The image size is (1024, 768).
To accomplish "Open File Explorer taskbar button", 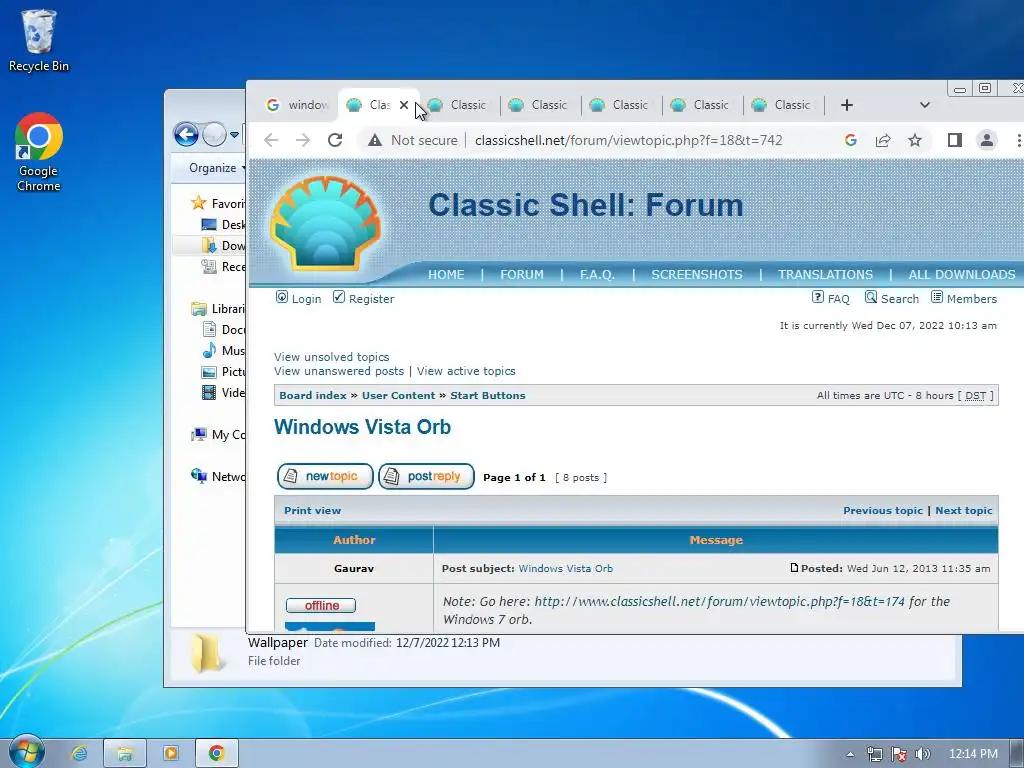I will [125, 753].
